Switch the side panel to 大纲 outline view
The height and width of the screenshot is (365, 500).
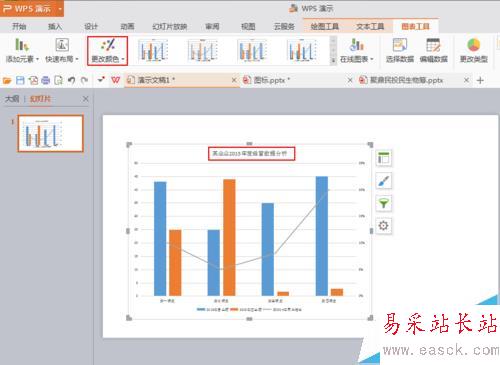point(12,99)
